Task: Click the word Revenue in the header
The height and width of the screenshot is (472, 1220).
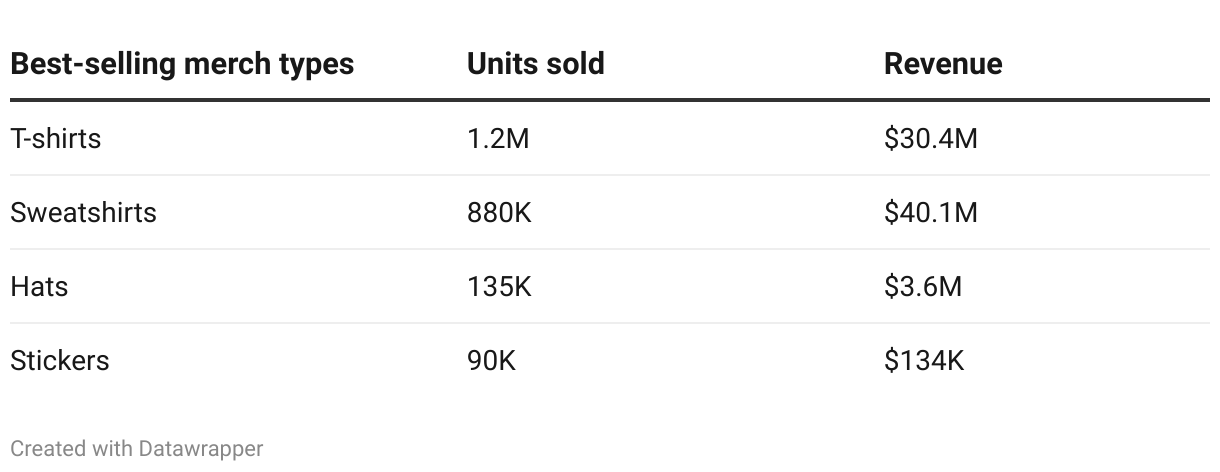Action: tap(943, 64)
